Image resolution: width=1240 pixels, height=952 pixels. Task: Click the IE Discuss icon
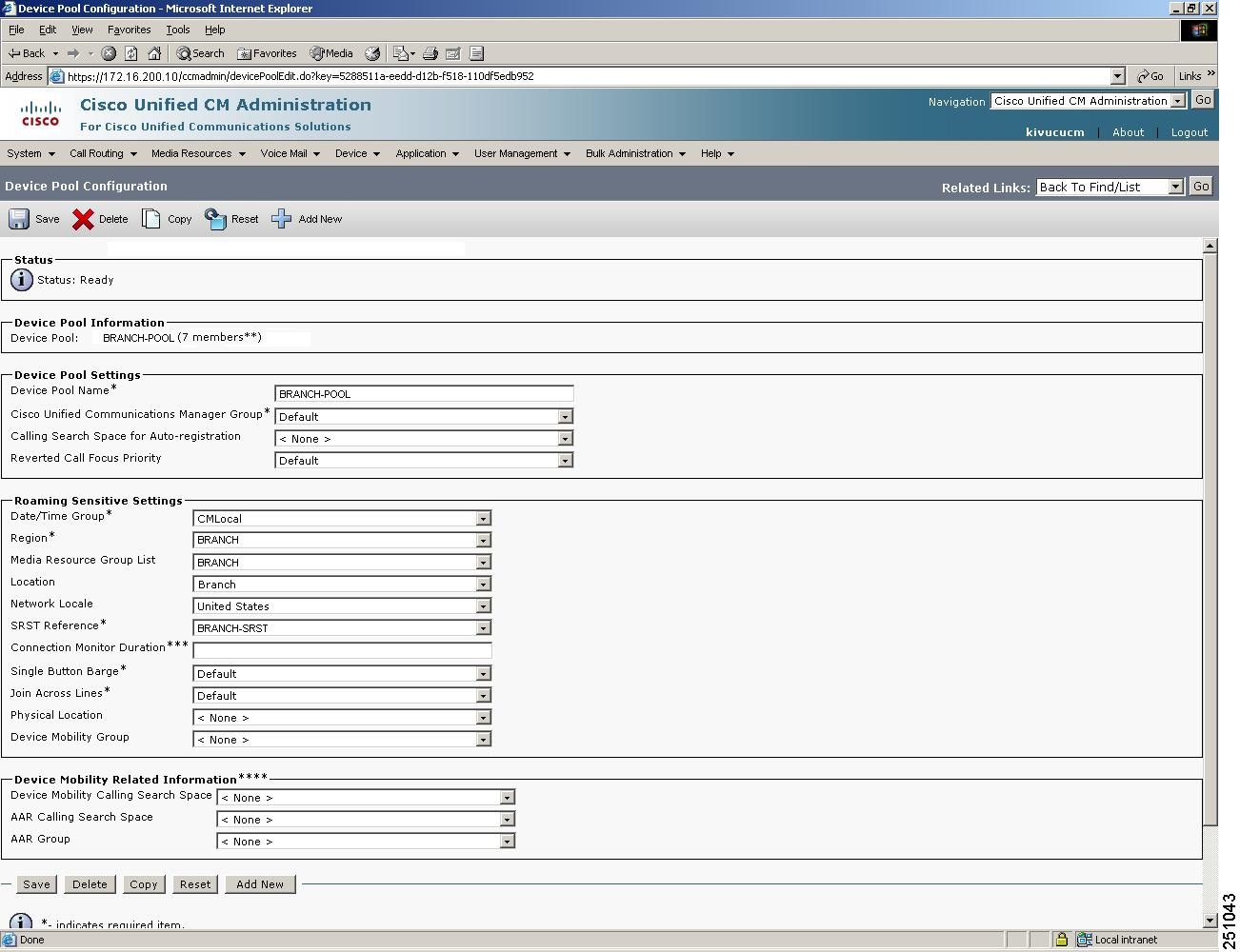pyautogui.click(x=477, y=53)
